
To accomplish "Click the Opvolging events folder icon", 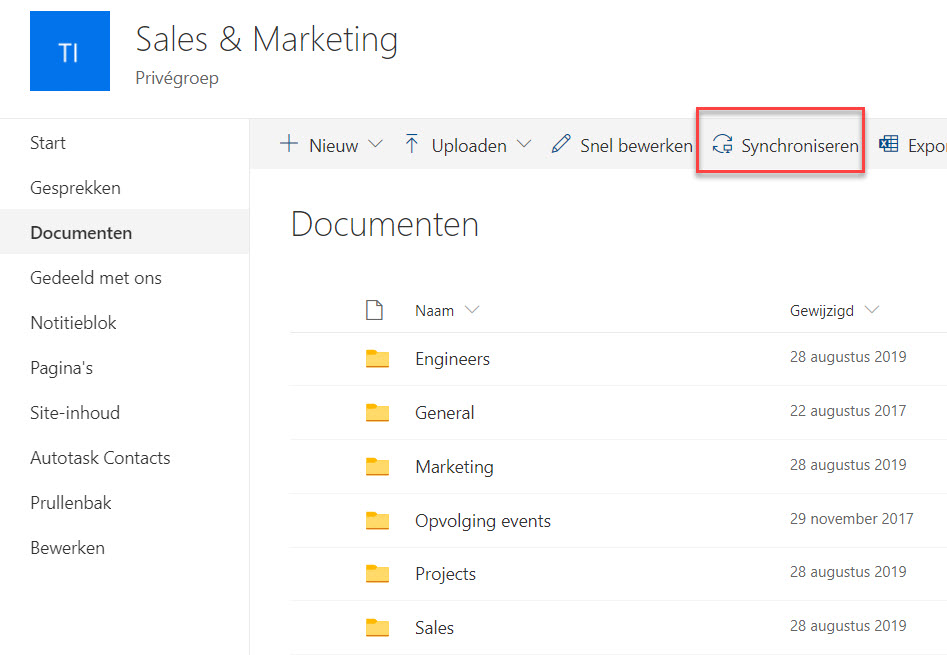I will pyautogui.click(x=377, y=520).
